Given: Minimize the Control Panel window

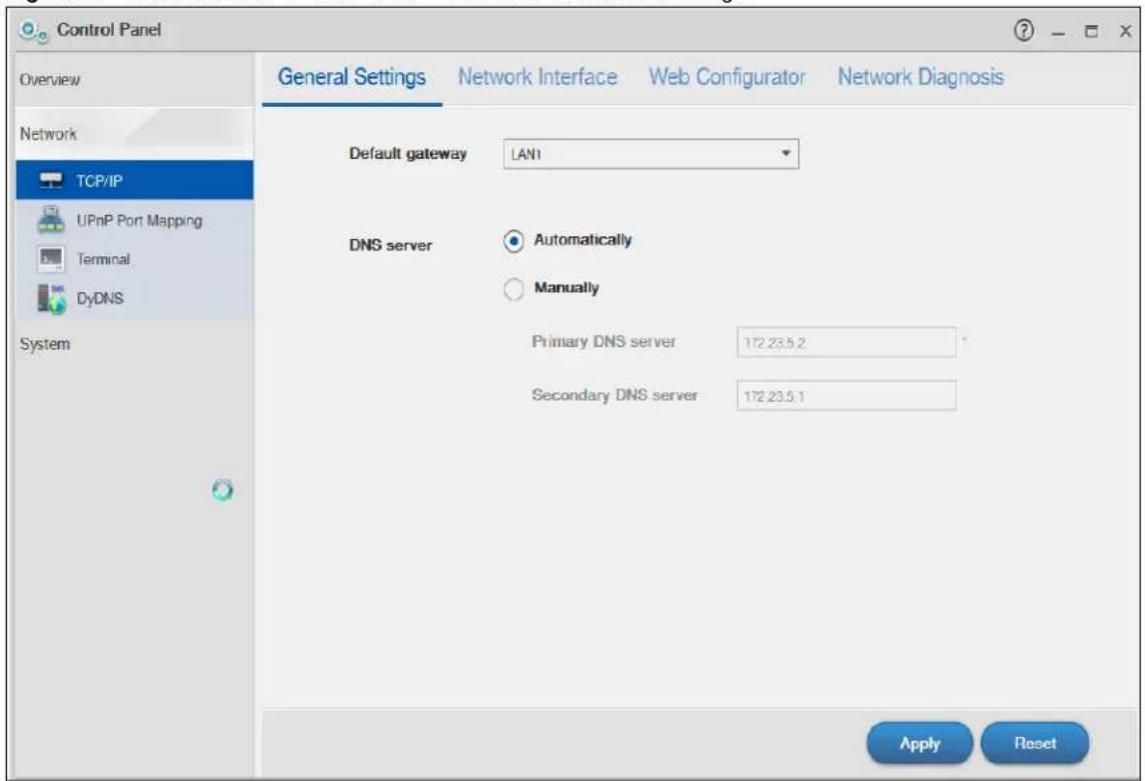Looking at the screenshot, I should [1059, 32].
